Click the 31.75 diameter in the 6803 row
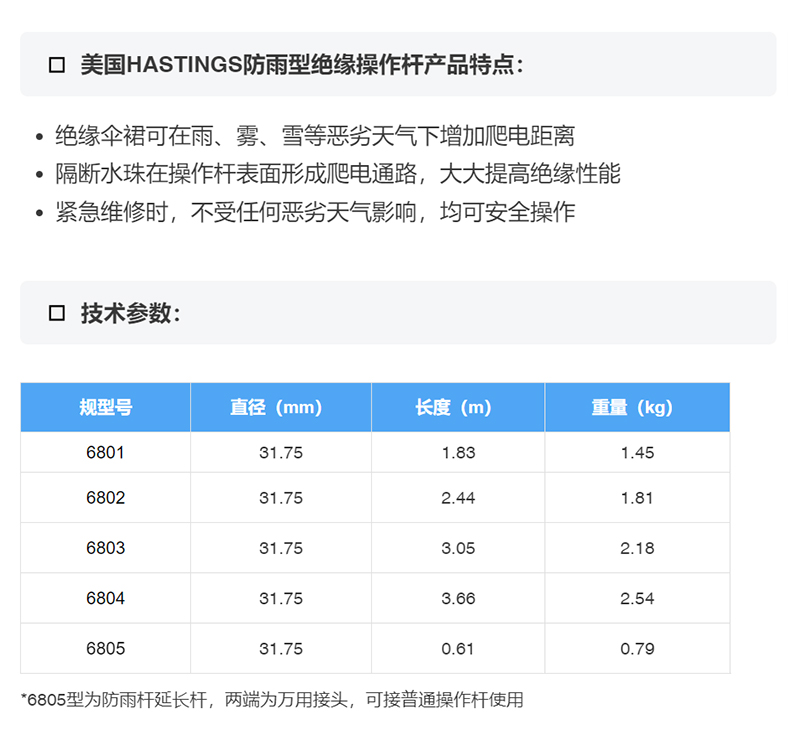This screenshot has height=740, width=800. point(281,548)
